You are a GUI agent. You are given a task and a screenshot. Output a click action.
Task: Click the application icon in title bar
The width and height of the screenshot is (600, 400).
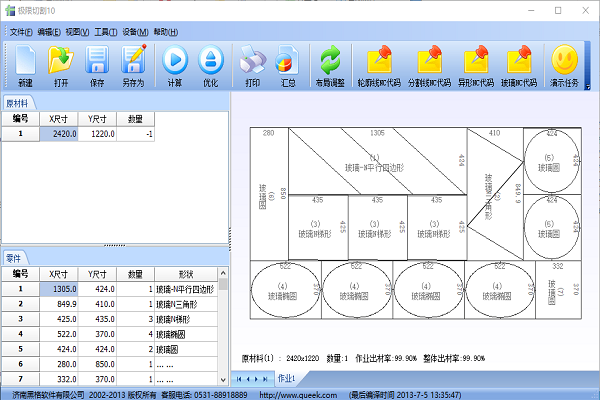point(10,10)
